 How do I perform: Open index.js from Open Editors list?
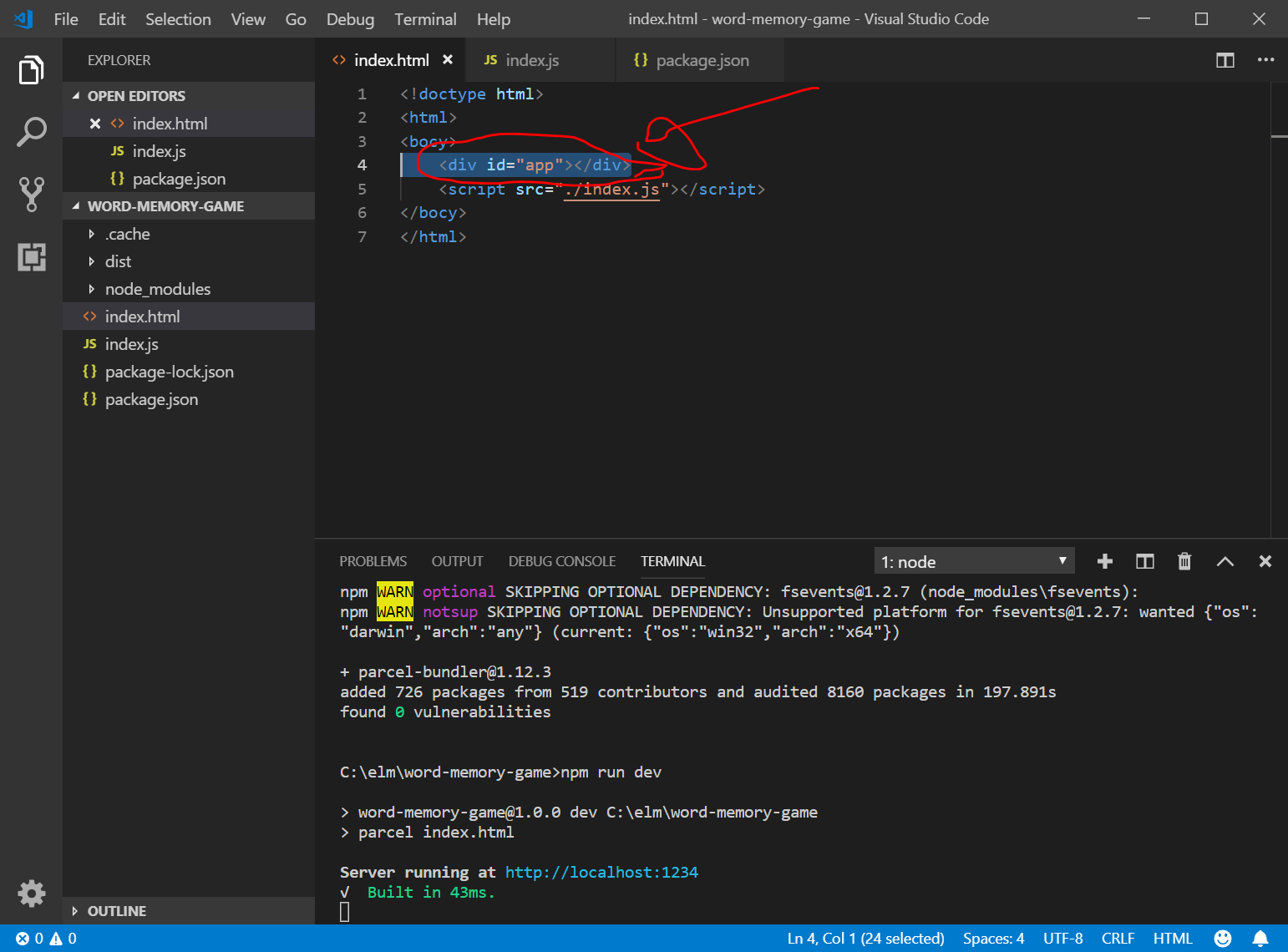pos(189,151)
